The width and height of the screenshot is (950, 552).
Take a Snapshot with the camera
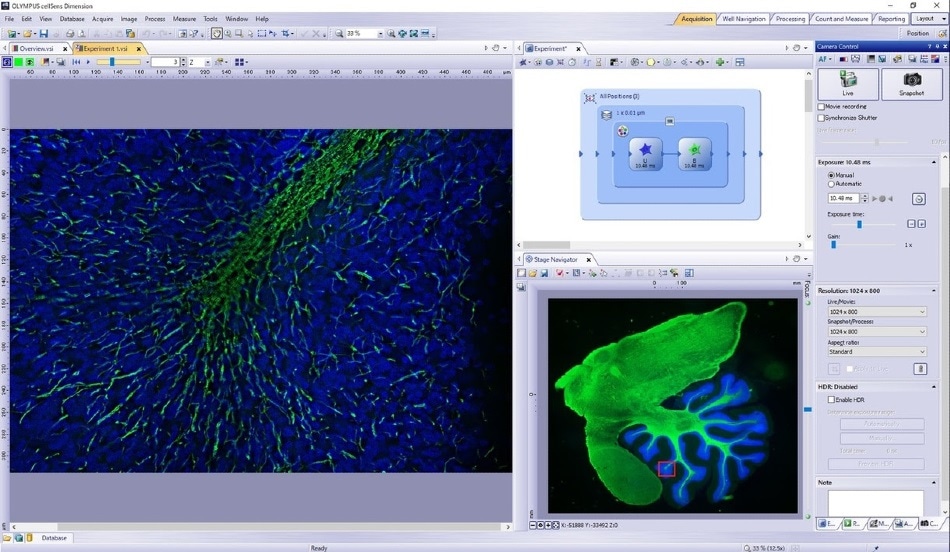click(911, 84)
